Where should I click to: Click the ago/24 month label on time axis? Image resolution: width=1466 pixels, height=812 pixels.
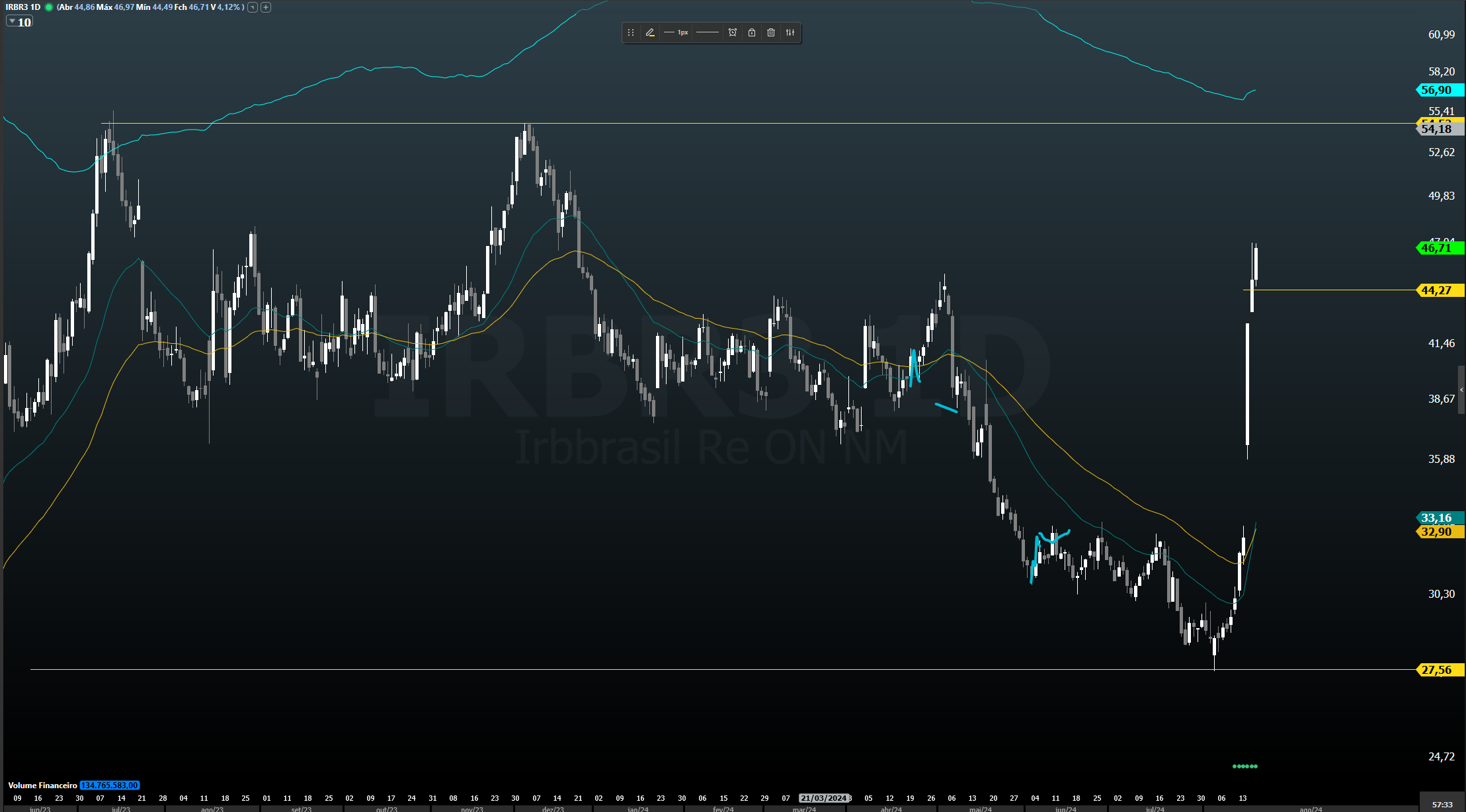[x=1311, y=809]
